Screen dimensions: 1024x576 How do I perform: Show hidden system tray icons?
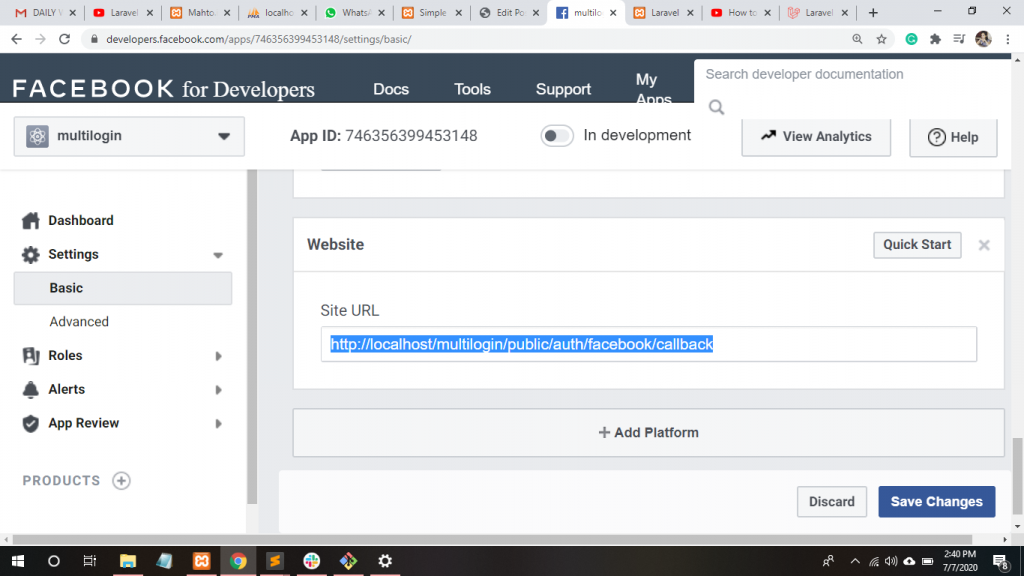[854, 561]
